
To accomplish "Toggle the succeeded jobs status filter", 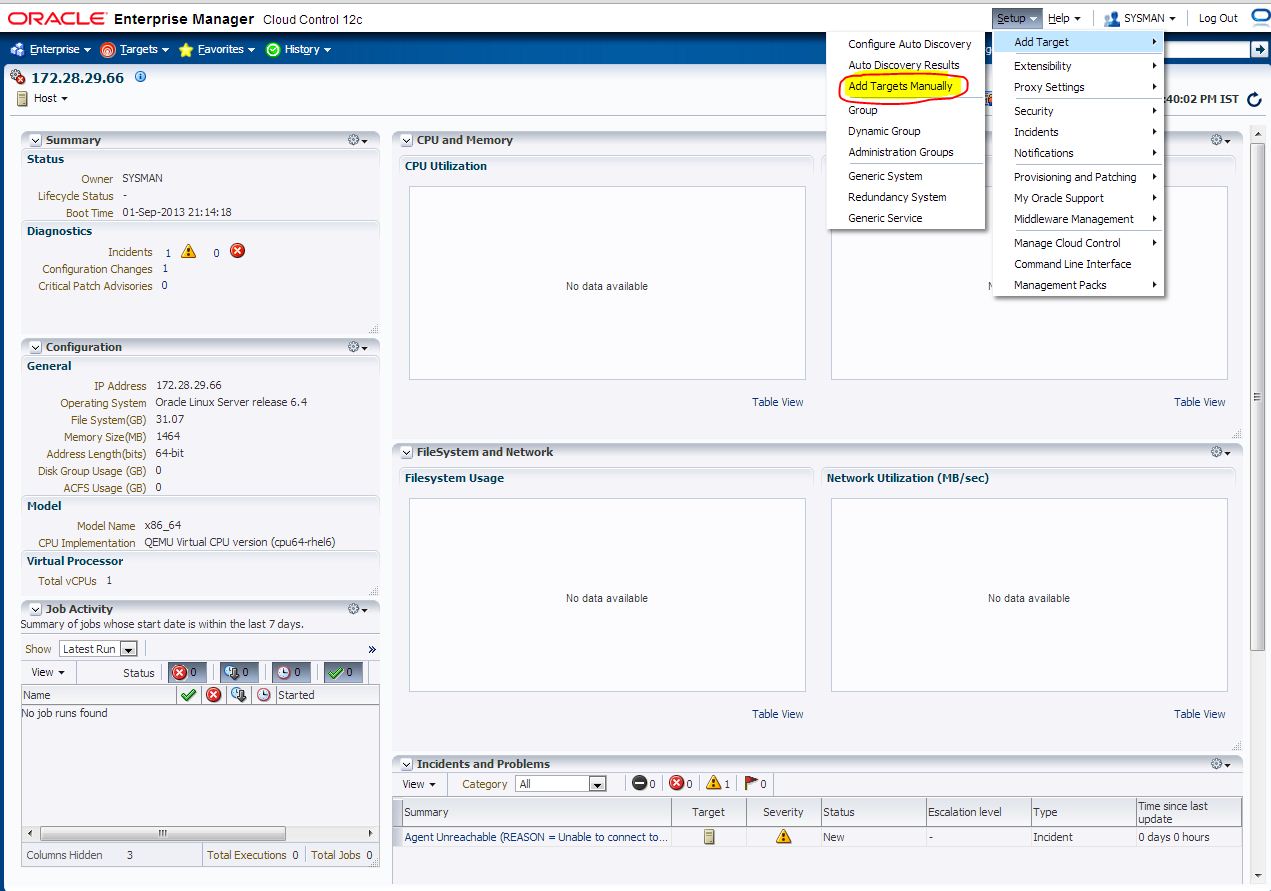I will coord(344,672).
